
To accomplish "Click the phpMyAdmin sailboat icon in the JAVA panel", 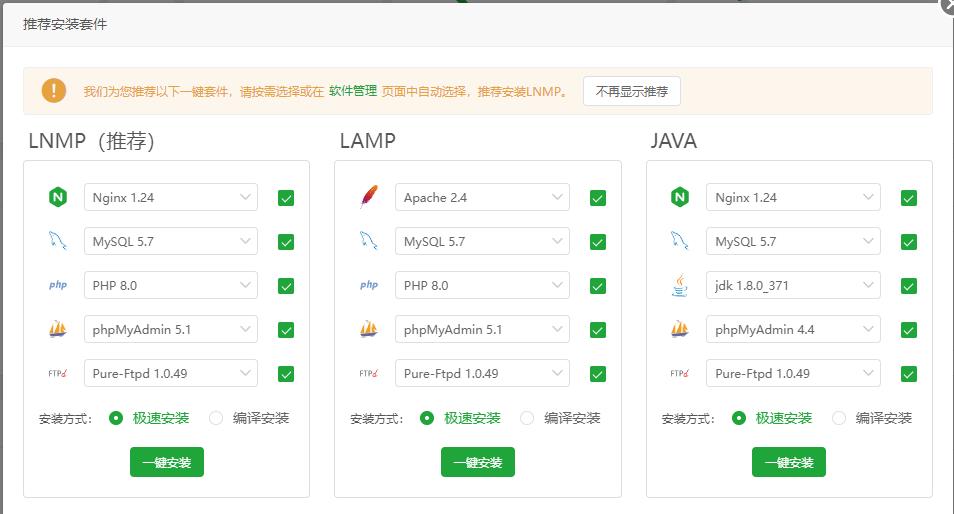I will click(680, 329).
